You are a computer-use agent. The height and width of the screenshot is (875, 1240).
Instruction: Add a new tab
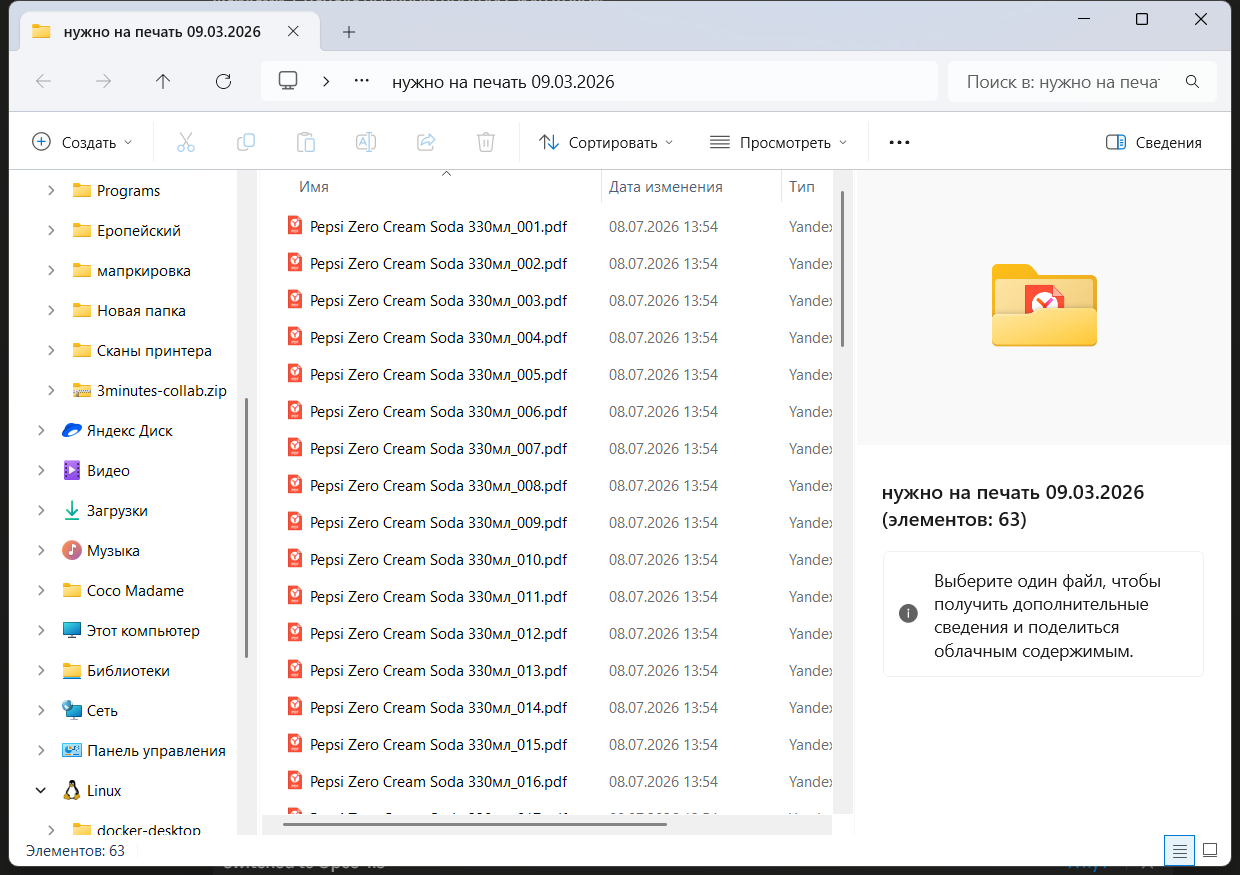point(349,32)
